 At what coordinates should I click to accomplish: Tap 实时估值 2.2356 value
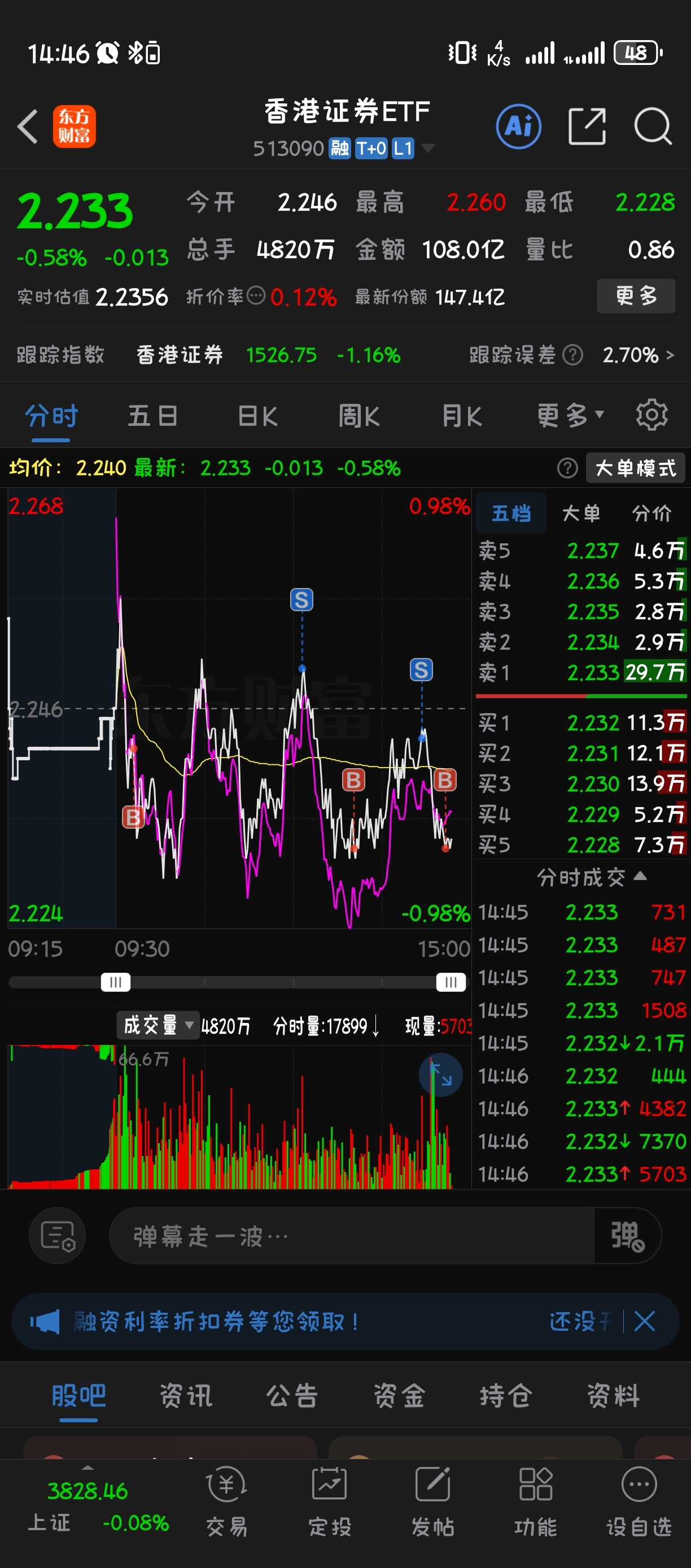(132, 297)
